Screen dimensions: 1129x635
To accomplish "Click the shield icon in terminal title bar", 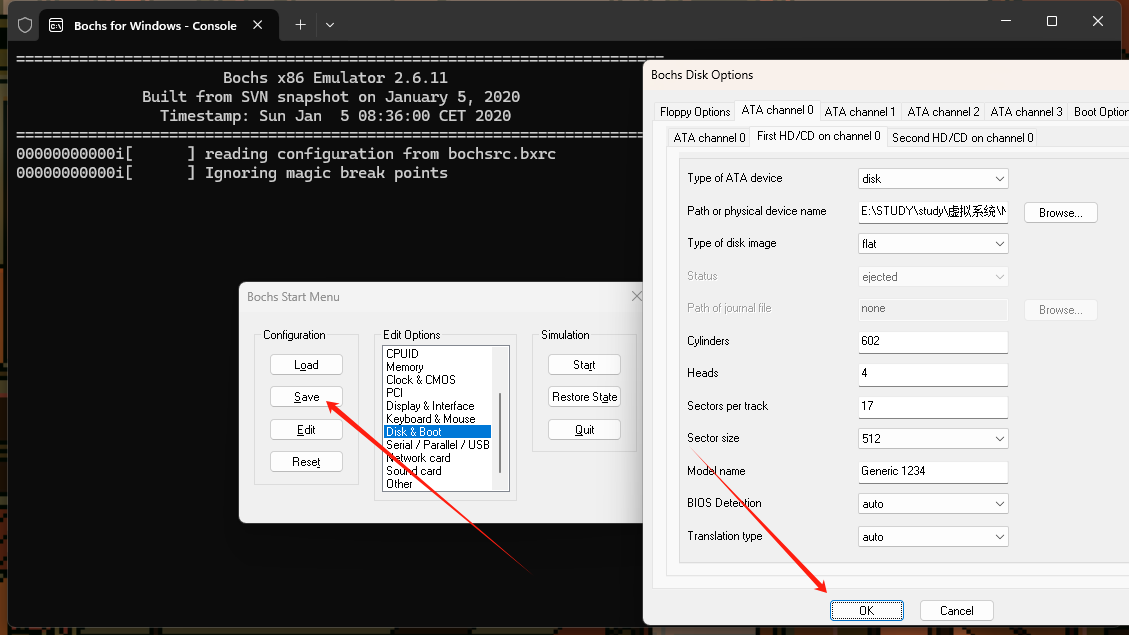I will [x=25, y=25].
